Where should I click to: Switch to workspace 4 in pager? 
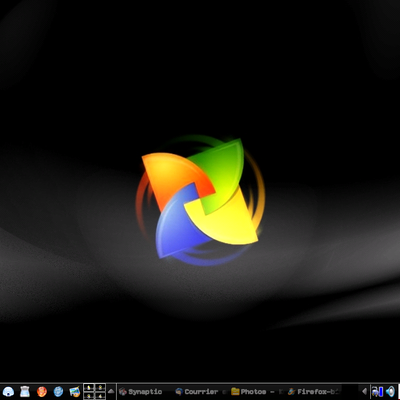coord(100,396)
